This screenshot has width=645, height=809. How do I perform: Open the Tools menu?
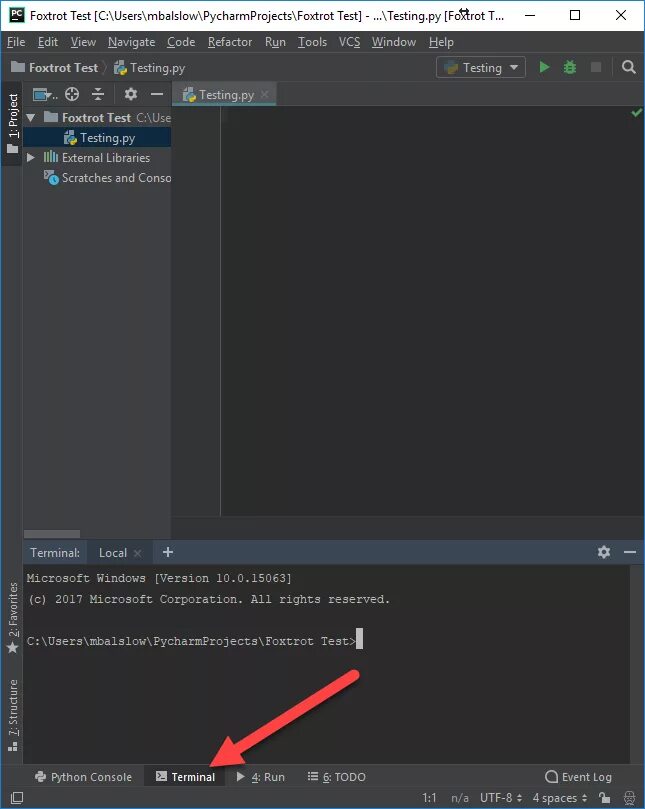click(312, 42)
